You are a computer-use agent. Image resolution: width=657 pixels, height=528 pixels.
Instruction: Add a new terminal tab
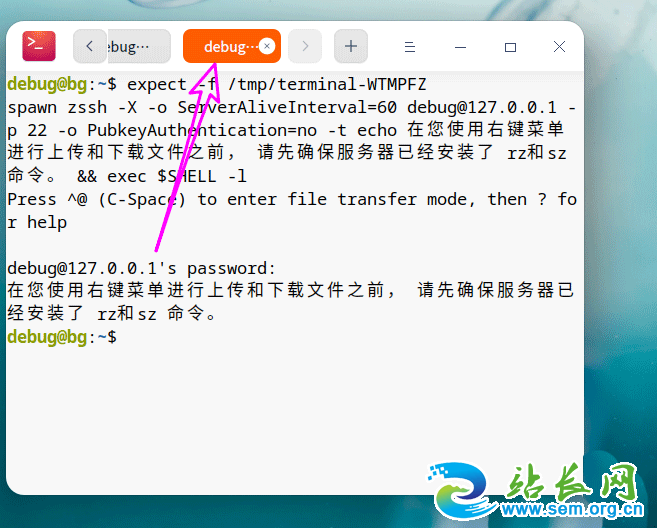tap(351, 46)
